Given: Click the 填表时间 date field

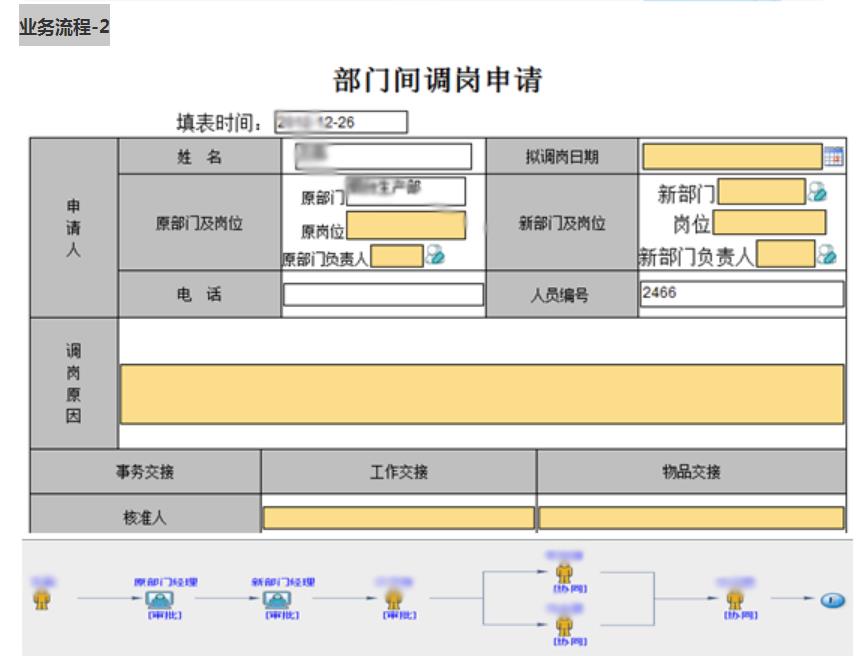Looking at the screenshot, I should [x=340, y=122].
